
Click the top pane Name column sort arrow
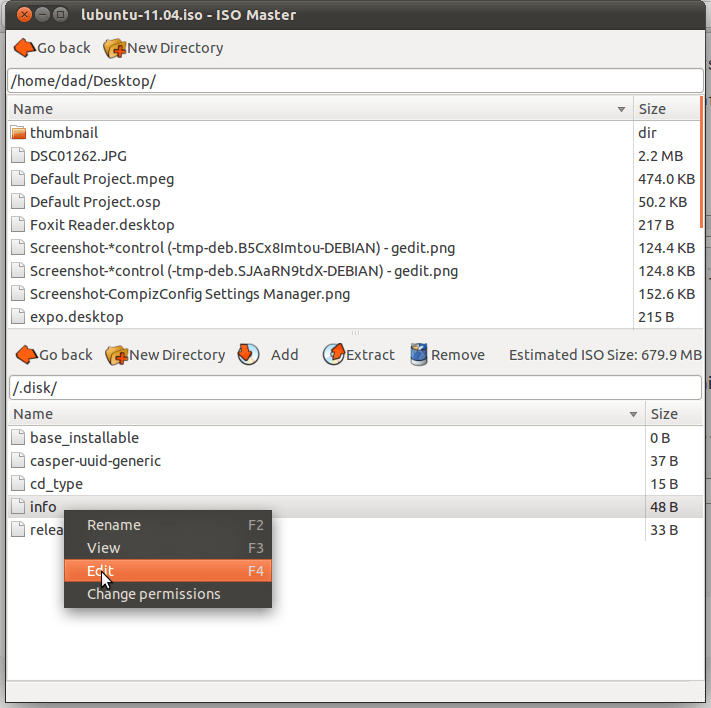tap(621, 109)
